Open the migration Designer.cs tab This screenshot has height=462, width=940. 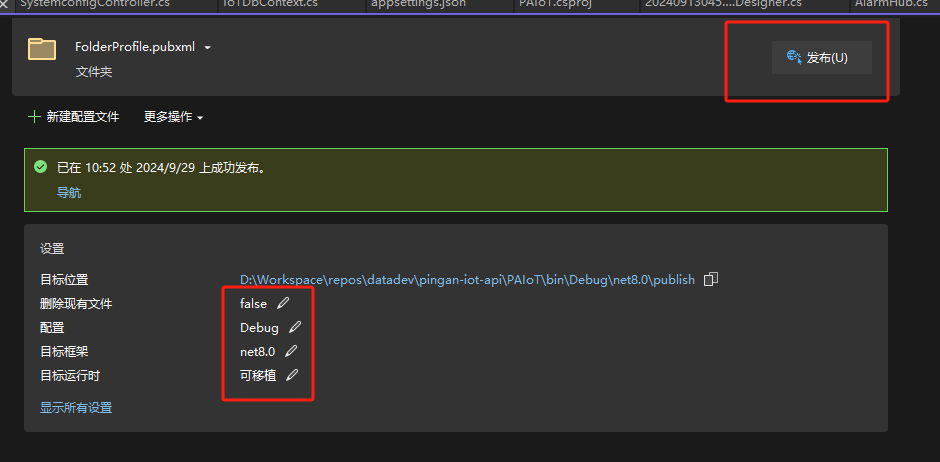coord(723,4)
